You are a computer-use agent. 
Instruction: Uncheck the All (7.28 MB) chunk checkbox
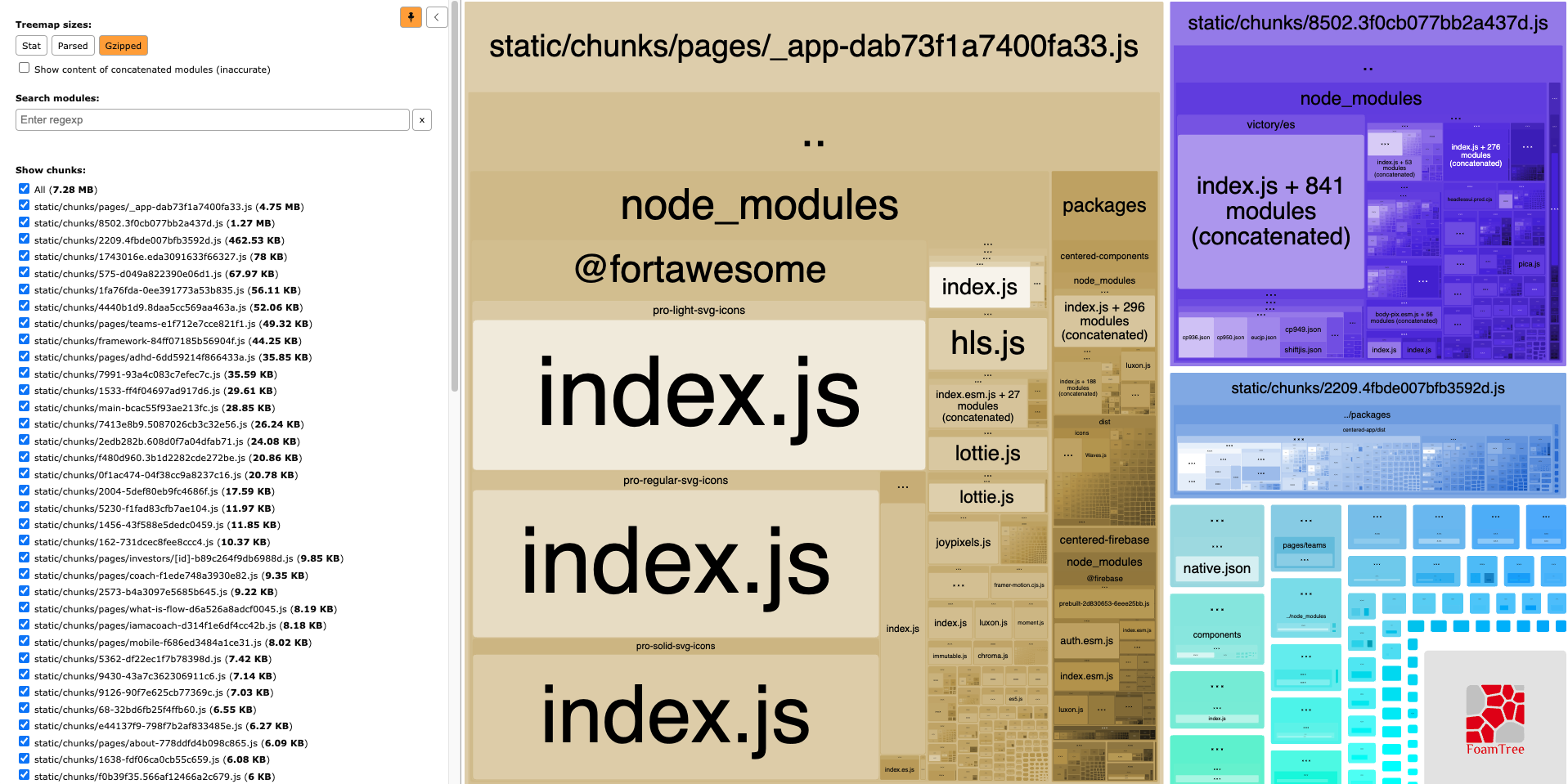click(25, 189)
